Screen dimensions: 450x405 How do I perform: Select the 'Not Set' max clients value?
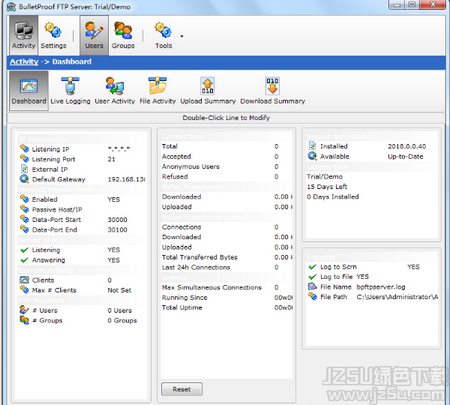click(x=119, y=290)
